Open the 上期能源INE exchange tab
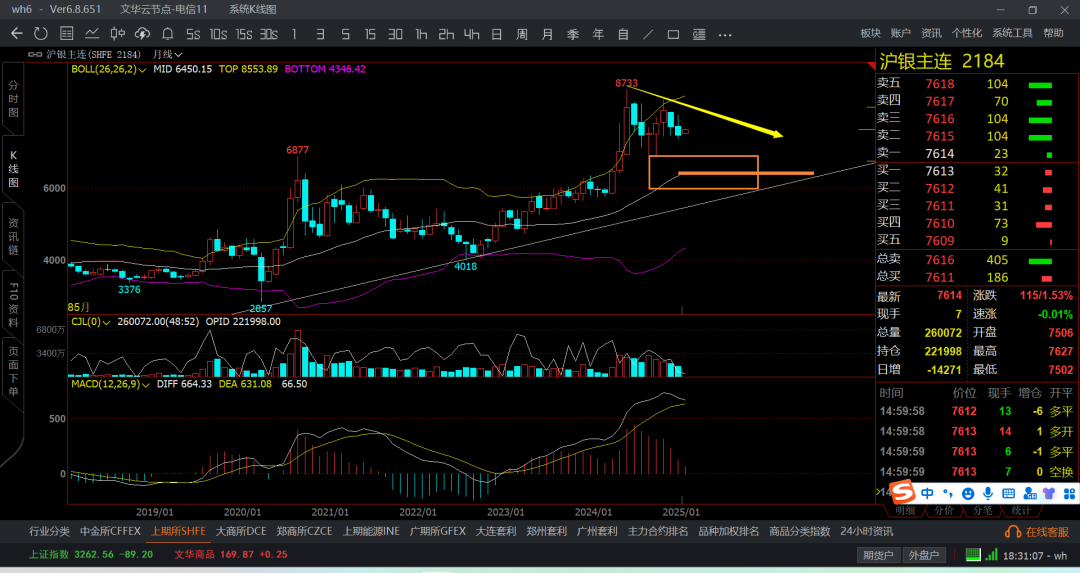The height and width of the screenshot is (573, 1080). click(371, 532)
